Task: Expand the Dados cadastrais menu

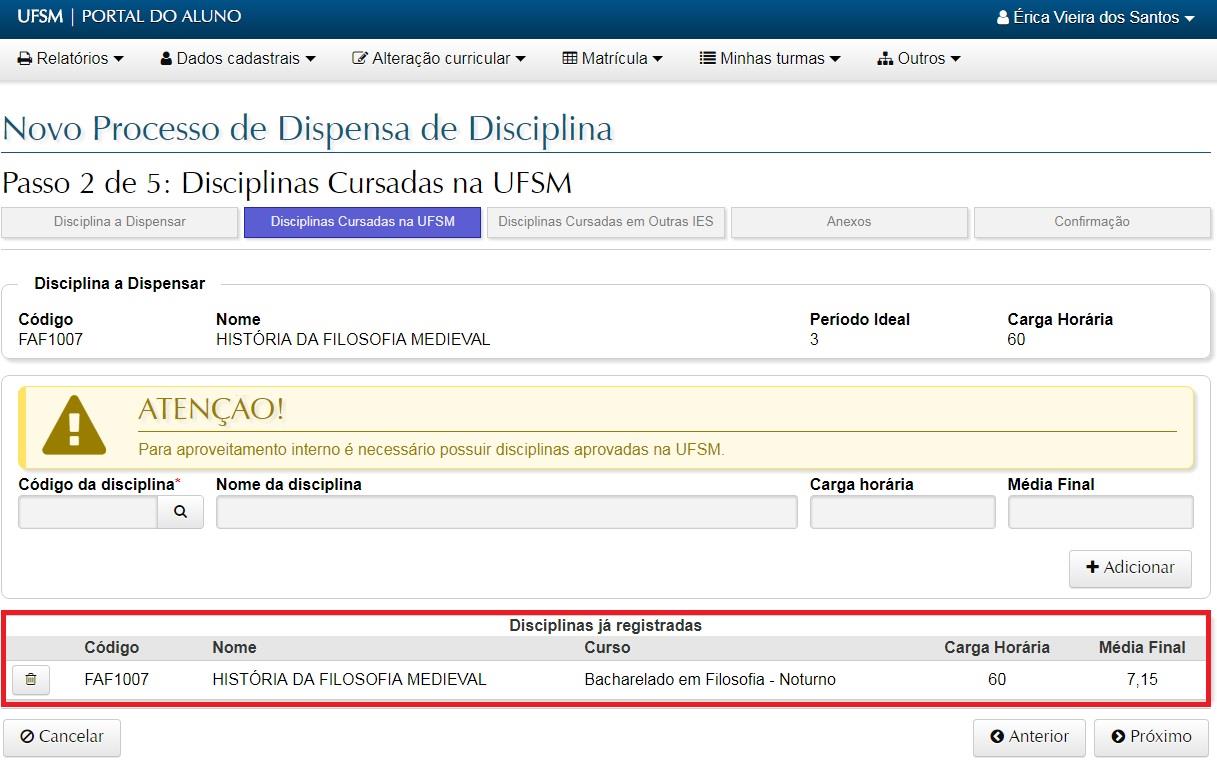Action: tap(238, 59)
